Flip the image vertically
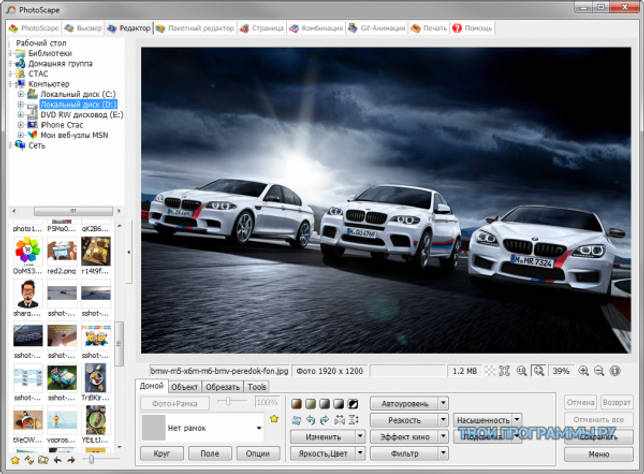Image resolution: width=644 pixels, height=474 pixels. [353, 420]
